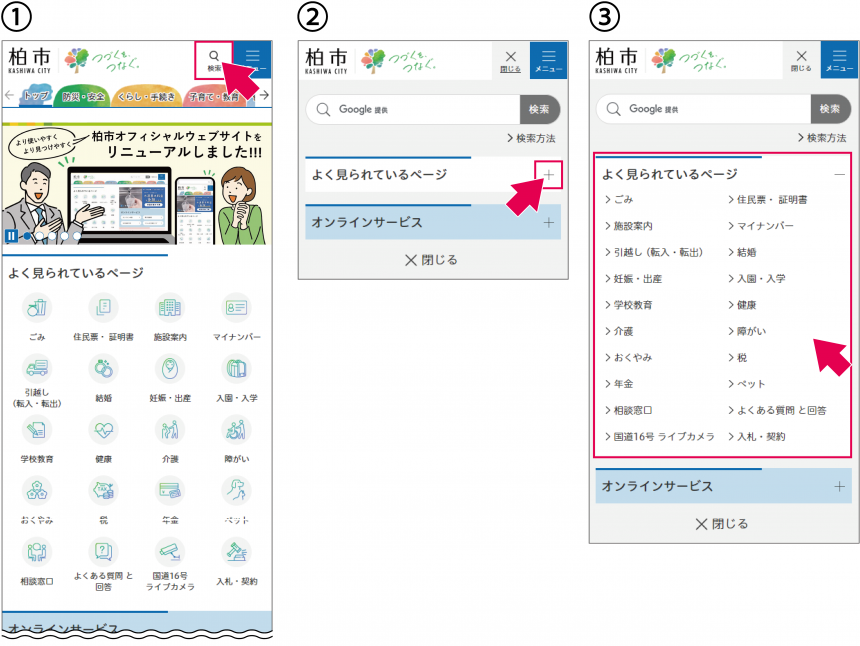Open the 検索方法 link in screen 3
The height and width of the screenshot is (646, 860).
tap(822, 138)
